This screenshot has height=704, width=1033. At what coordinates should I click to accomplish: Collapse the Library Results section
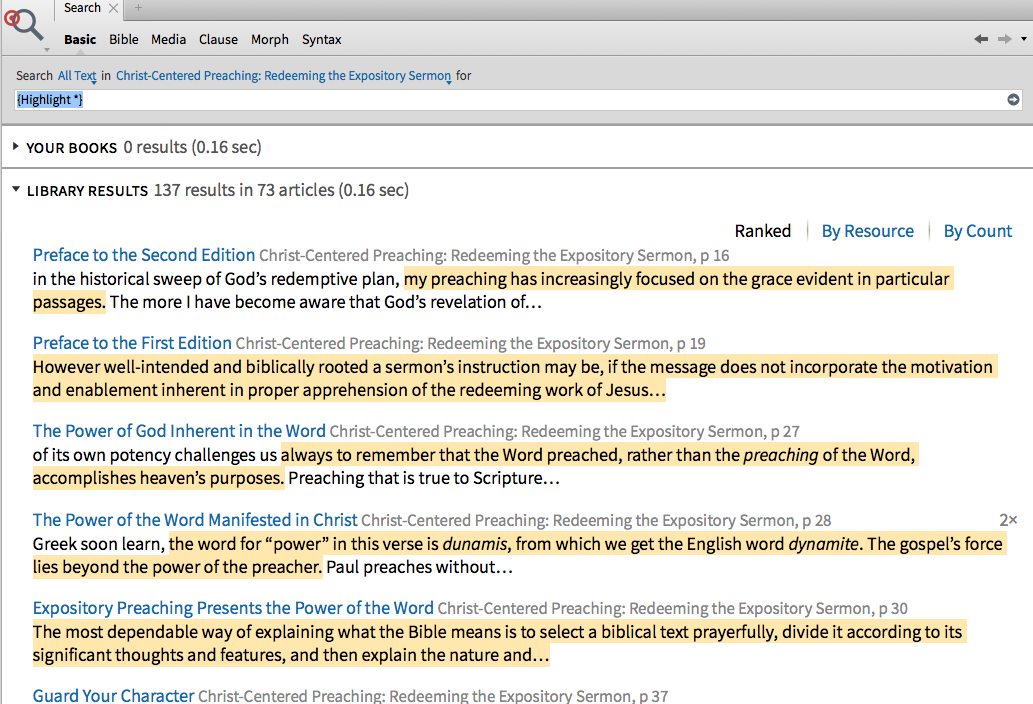click(16, 190)
